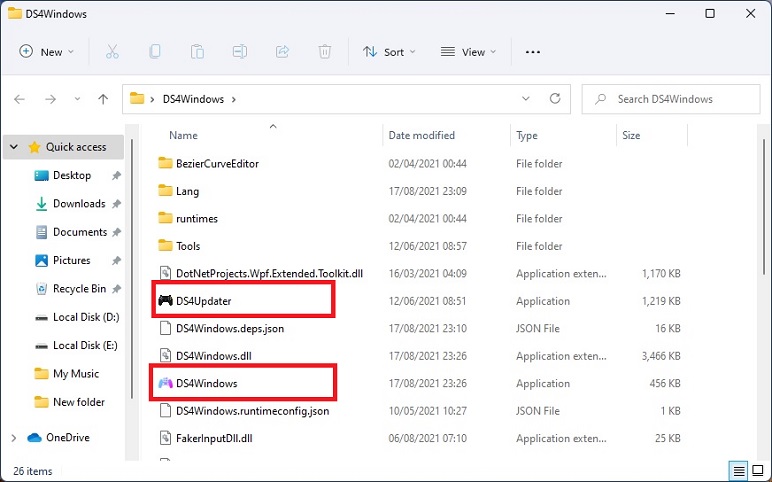Image resolution: width=772 pixels, height=482 pixels.
Task: Select the BezierCurveEditor folder icon
Action: click(x=165, y=163)
